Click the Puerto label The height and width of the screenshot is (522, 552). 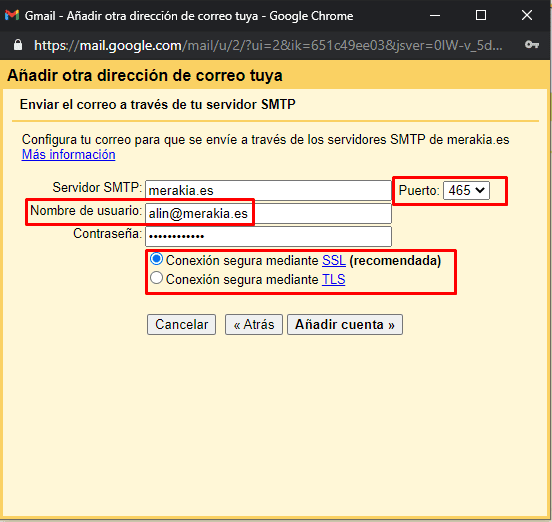click(419, 190)
